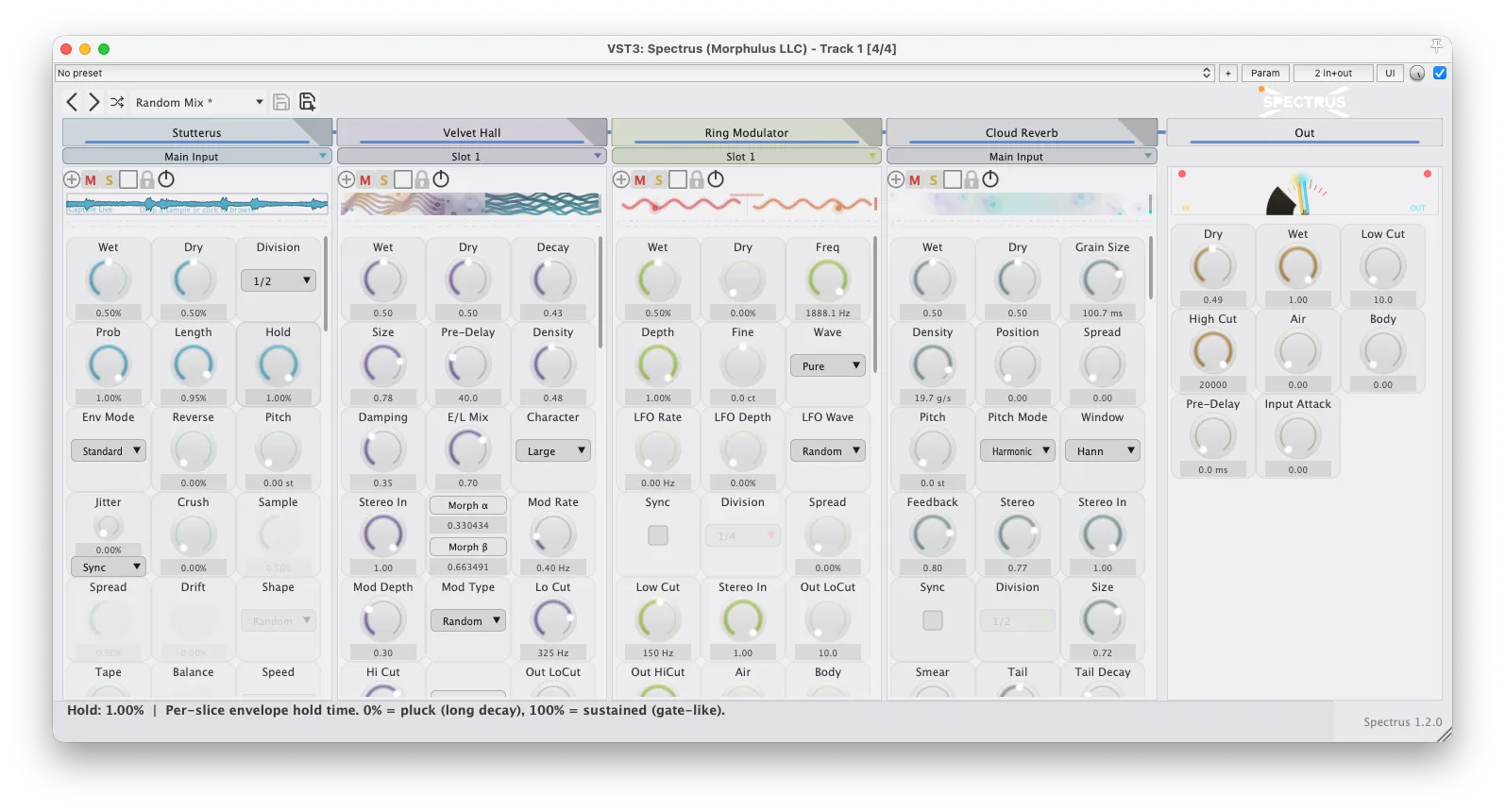Click the shuffle randomize preset icon
The height and width of the screenshot is (812, 1505).
click(117, 102)
